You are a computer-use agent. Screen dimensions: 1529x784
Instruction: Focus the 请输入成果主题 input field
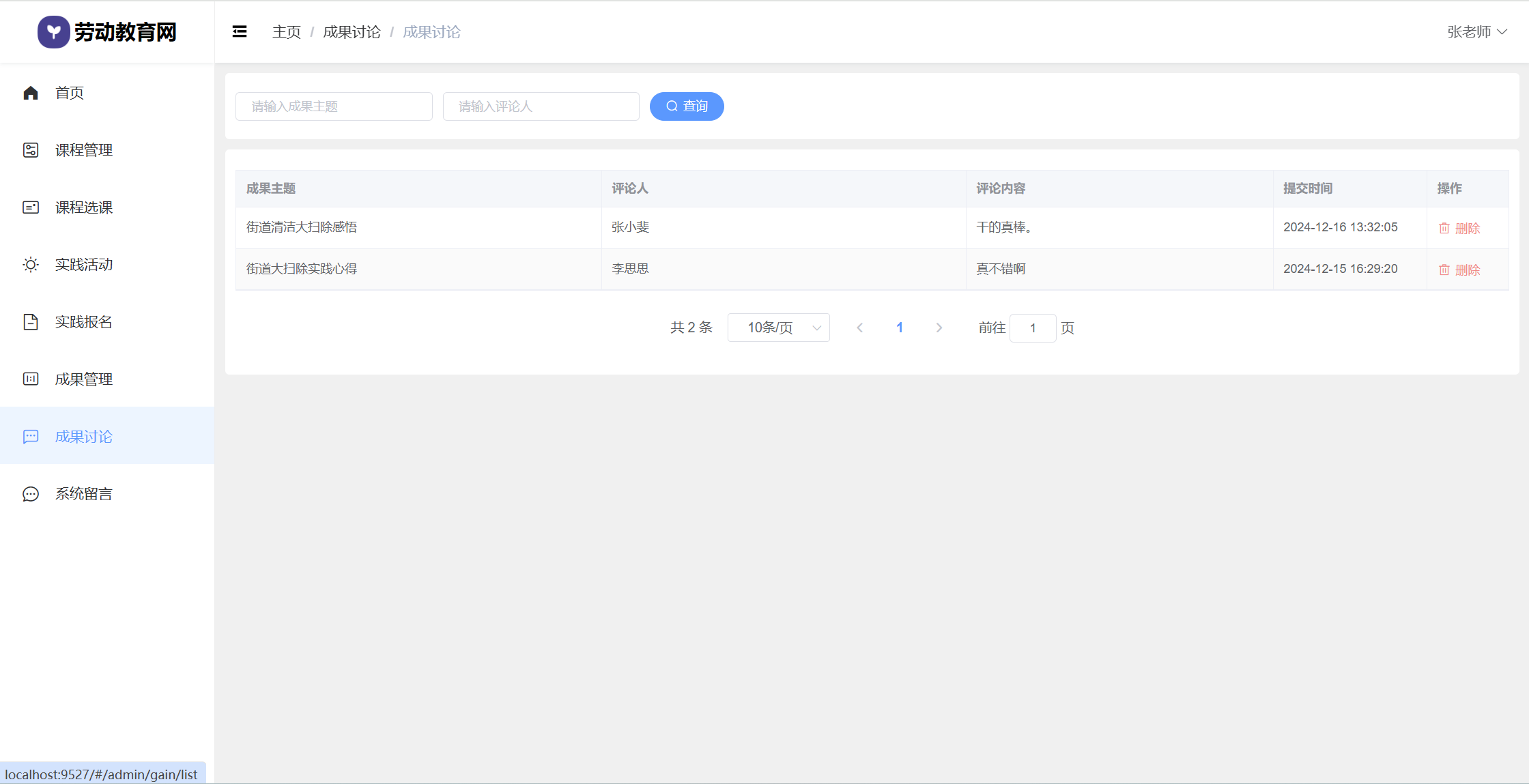[x=334, y=106]
